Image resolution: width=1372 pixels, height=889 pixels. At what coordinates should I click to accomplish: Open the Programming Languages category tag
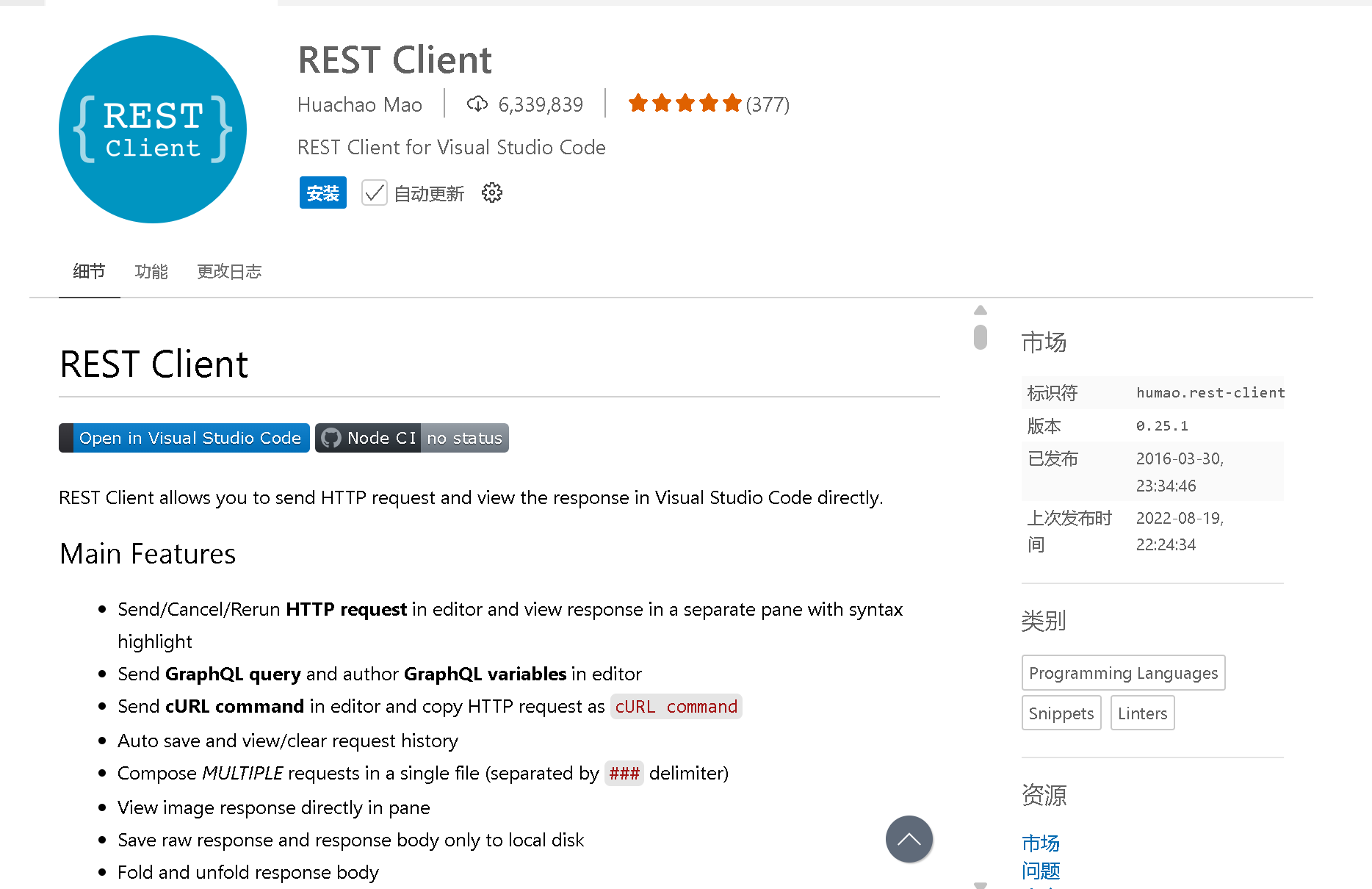(1122, 673)
